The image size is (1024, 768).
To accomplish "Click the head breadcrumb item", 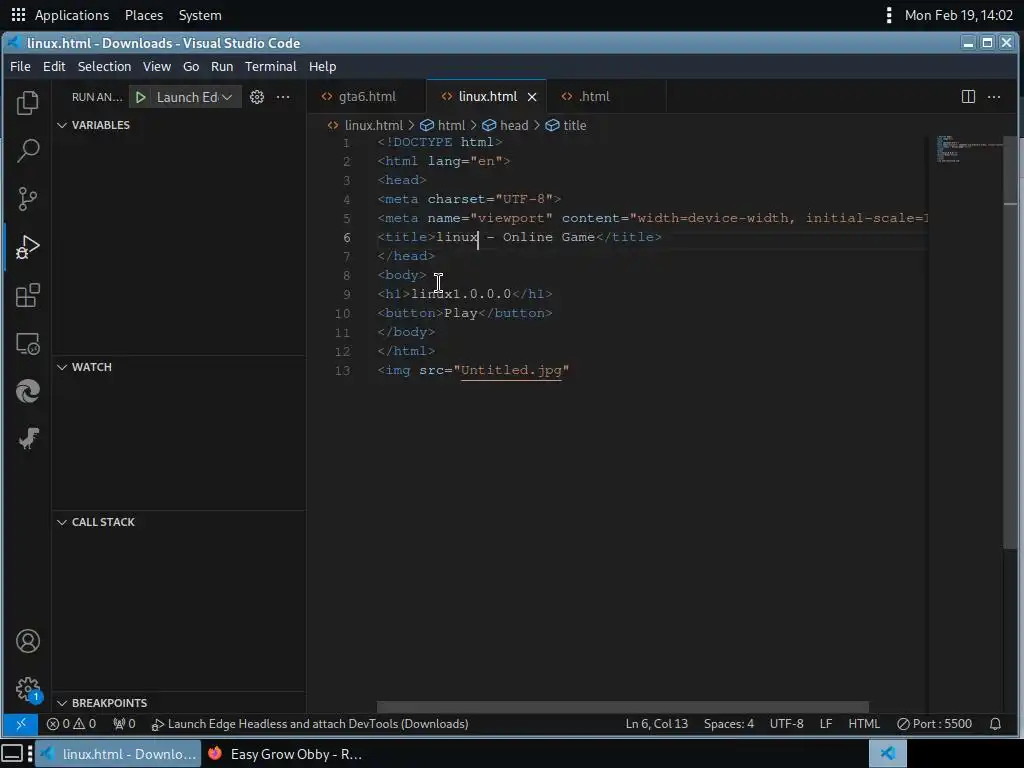I will tap(505, 125).
